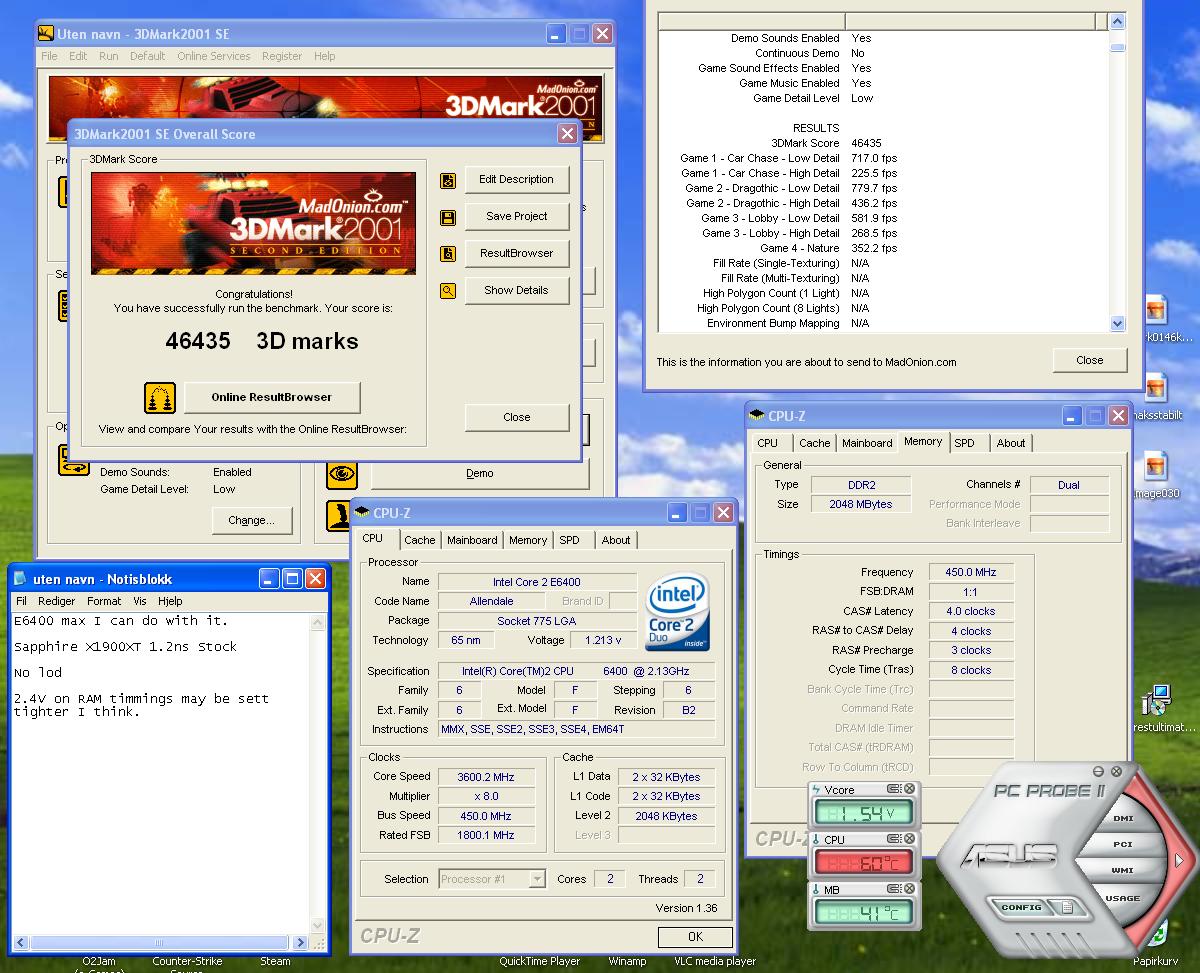
Task: Click the USAGE button on PC Probe II
Action: tap(1122, 898)
